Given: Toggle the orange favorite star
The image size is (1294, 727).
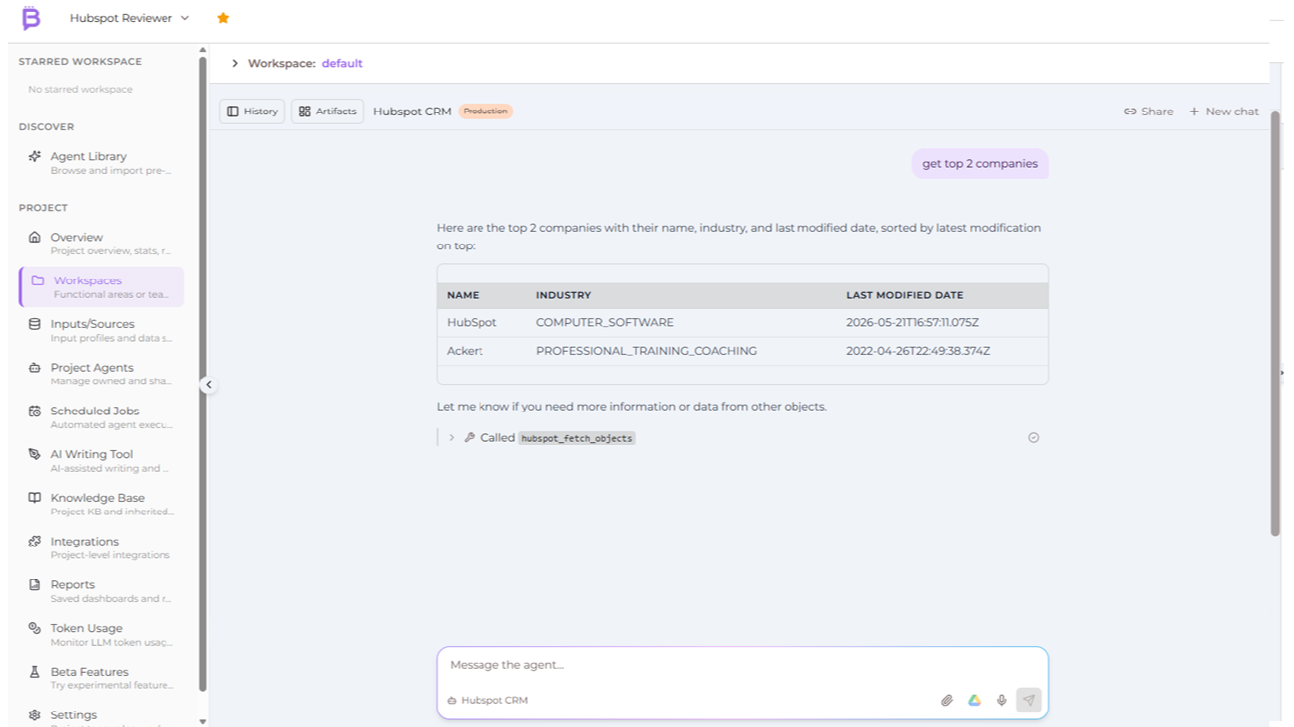Looking at the screenshot, I should pyautogui.click(x=223, y=18).
